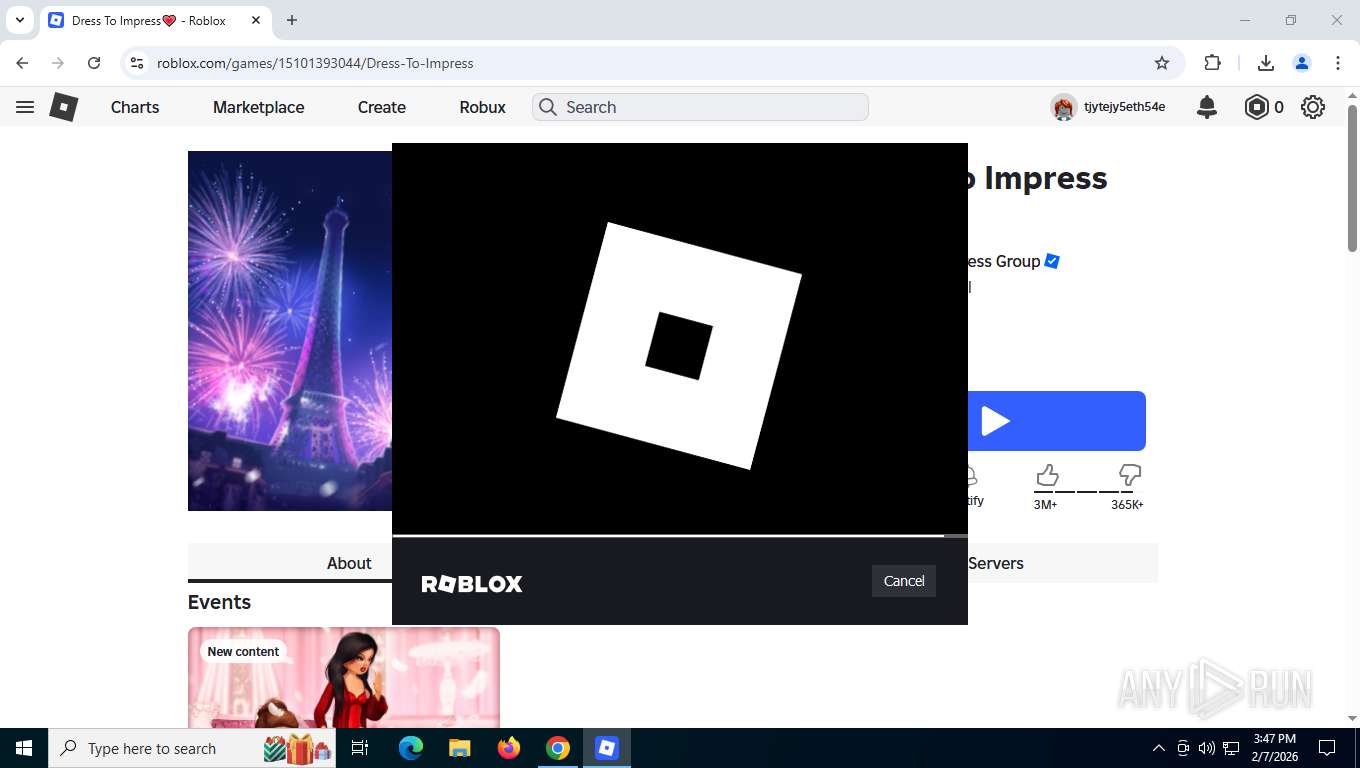Click the blue Play button
Screen dimensions: 1360x768
(1056, 421)
